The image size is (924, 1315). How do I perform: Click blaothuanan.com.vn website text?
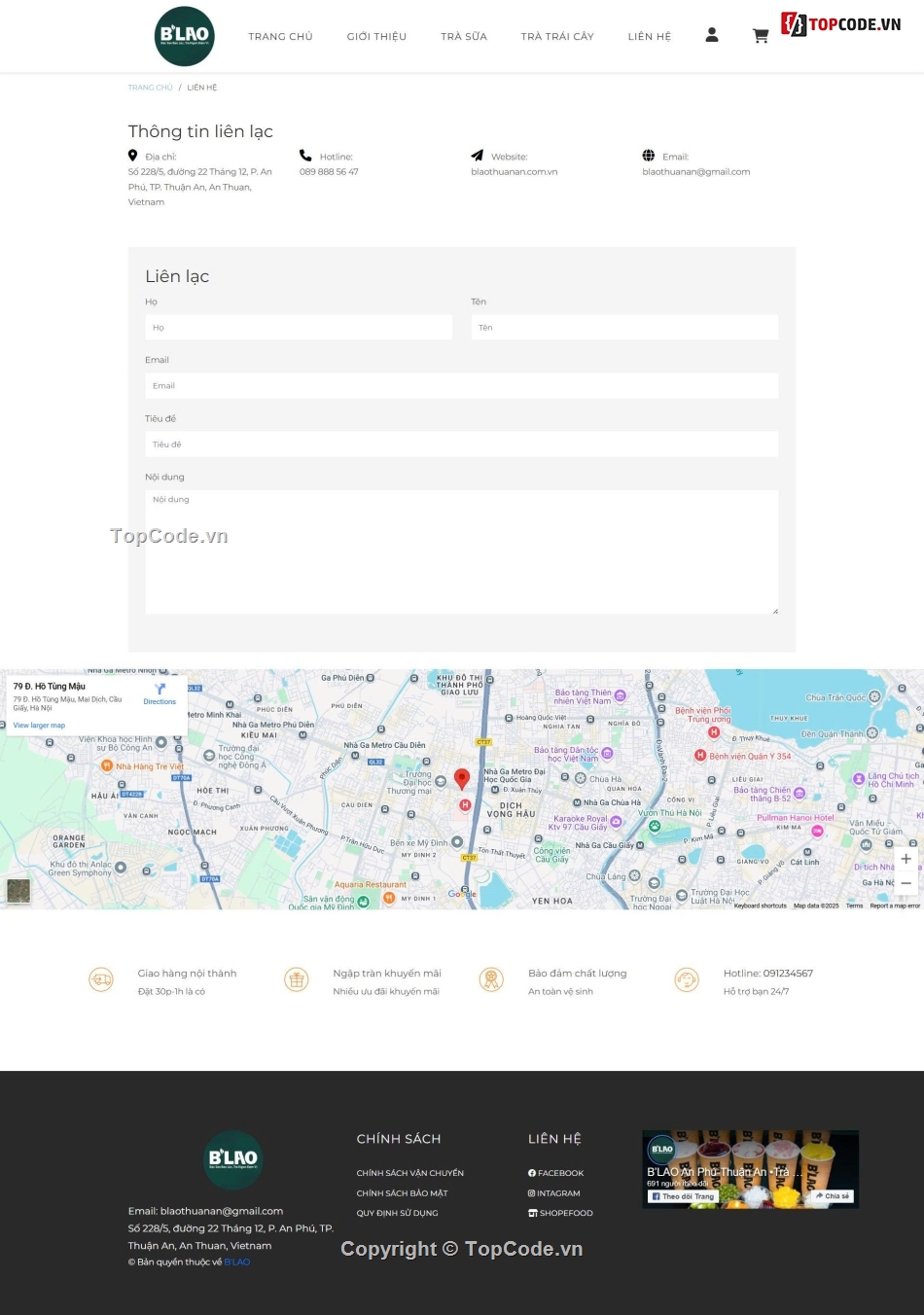pos(515,172)
